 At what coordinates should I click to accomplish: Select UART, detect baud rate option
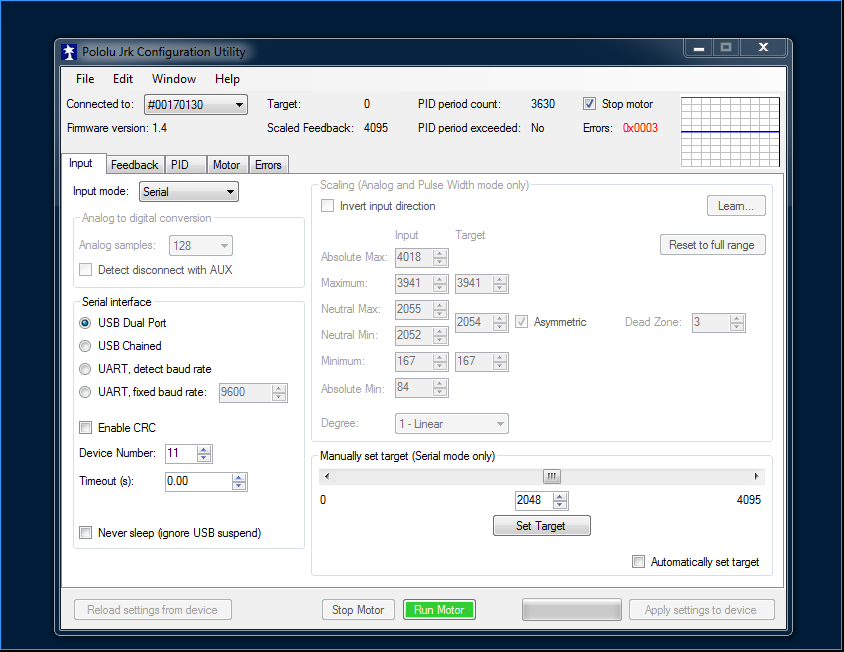pos(85,369)
